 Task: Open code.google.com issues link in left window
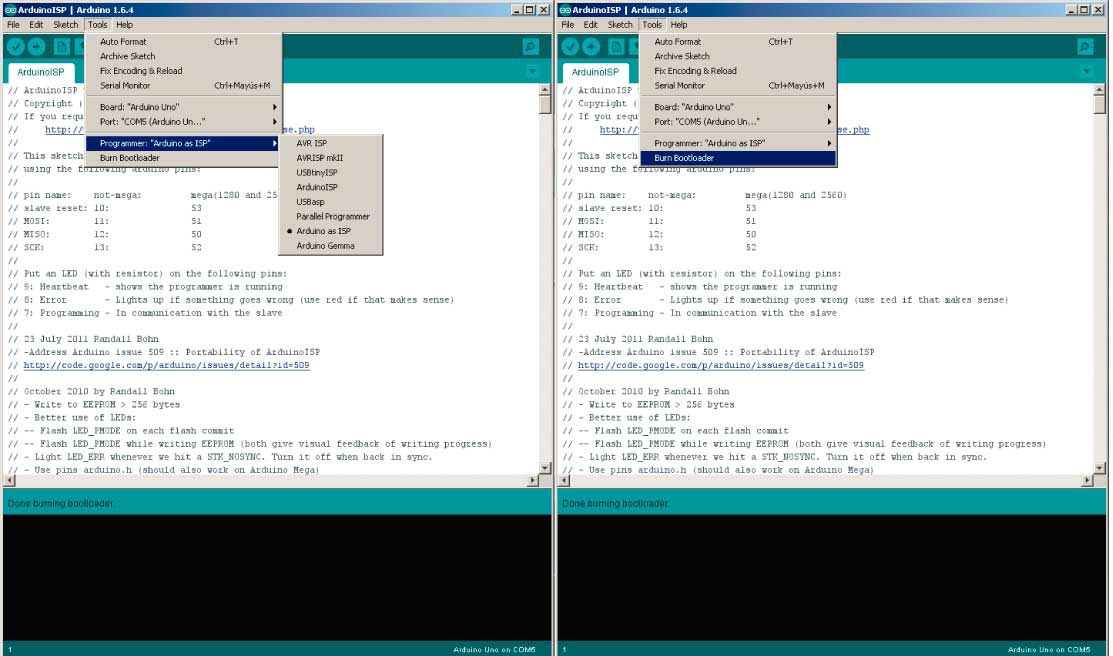[x=166, y=366]
